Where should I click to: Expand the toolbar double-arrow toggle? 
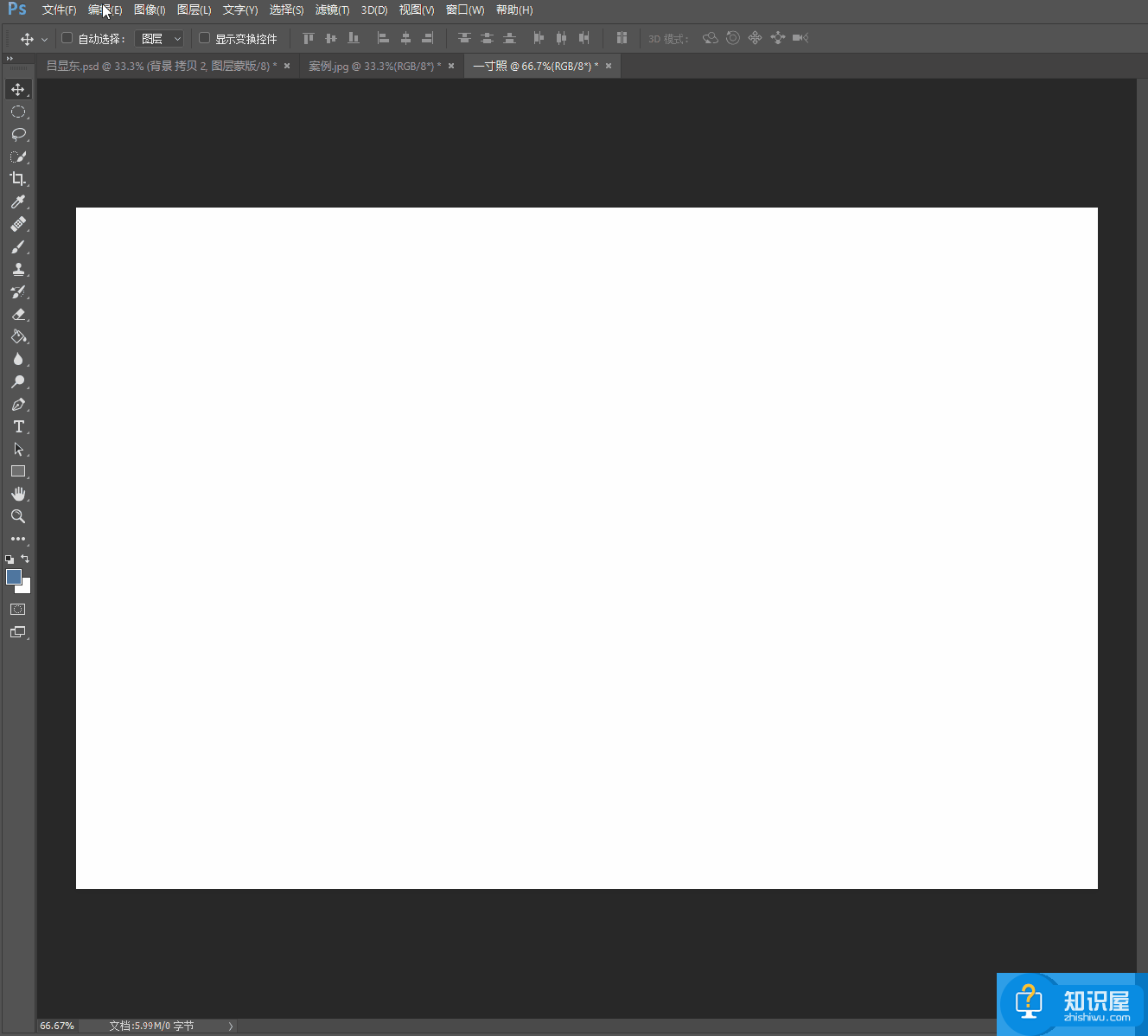tap(10, 59)
